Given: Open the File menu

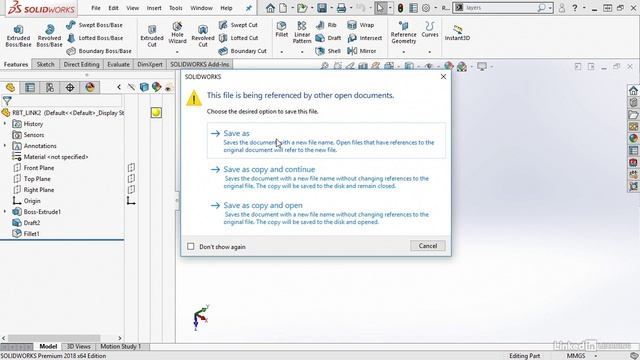Looking at the screenshot, I should tap(96, 8).
